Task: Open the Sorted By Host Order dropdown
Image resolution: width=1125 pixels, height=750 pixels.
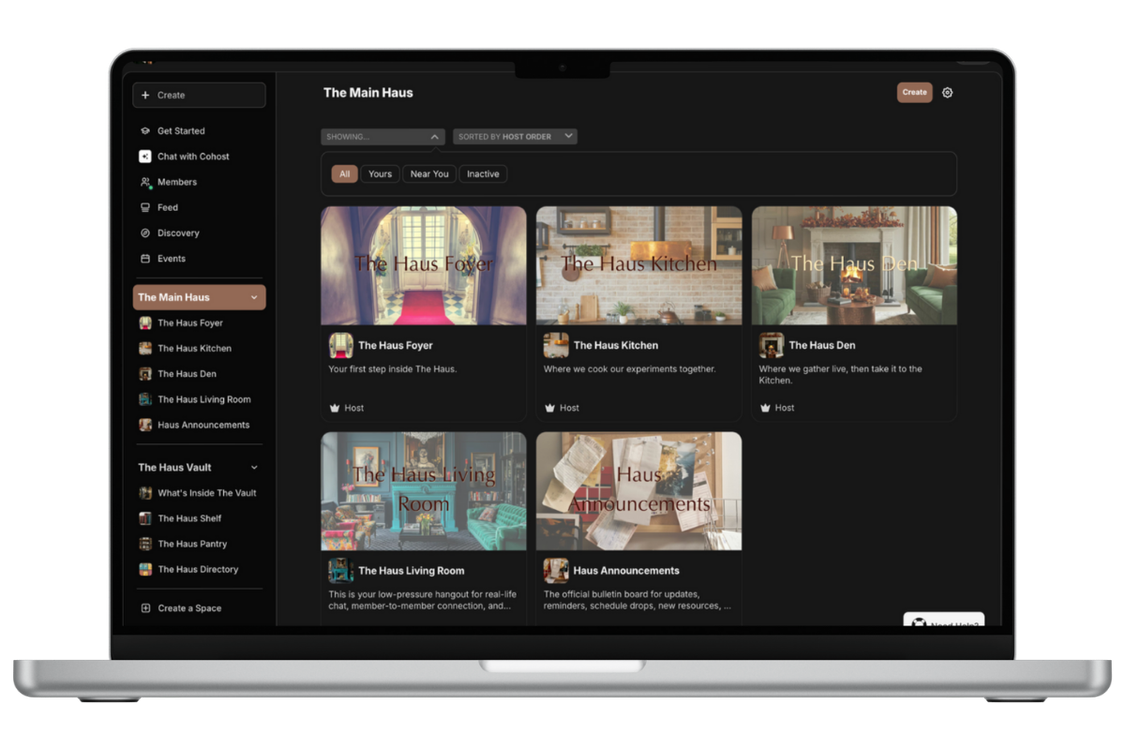Action: 514,136
